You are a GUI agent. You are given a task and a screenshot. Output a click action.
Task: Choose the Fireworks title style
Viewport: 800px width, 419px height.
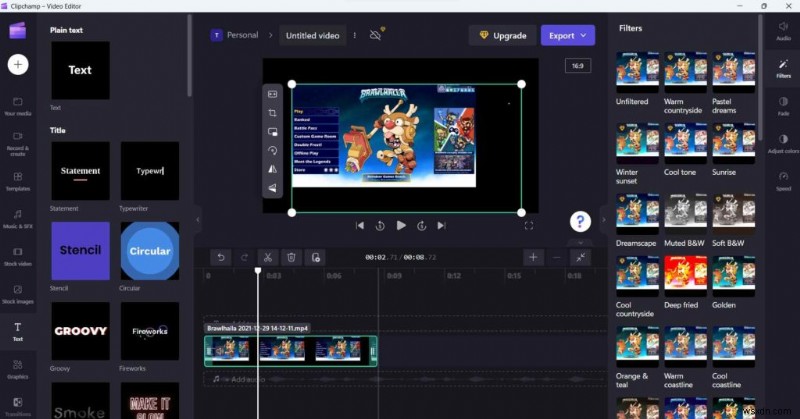(149, 331)
